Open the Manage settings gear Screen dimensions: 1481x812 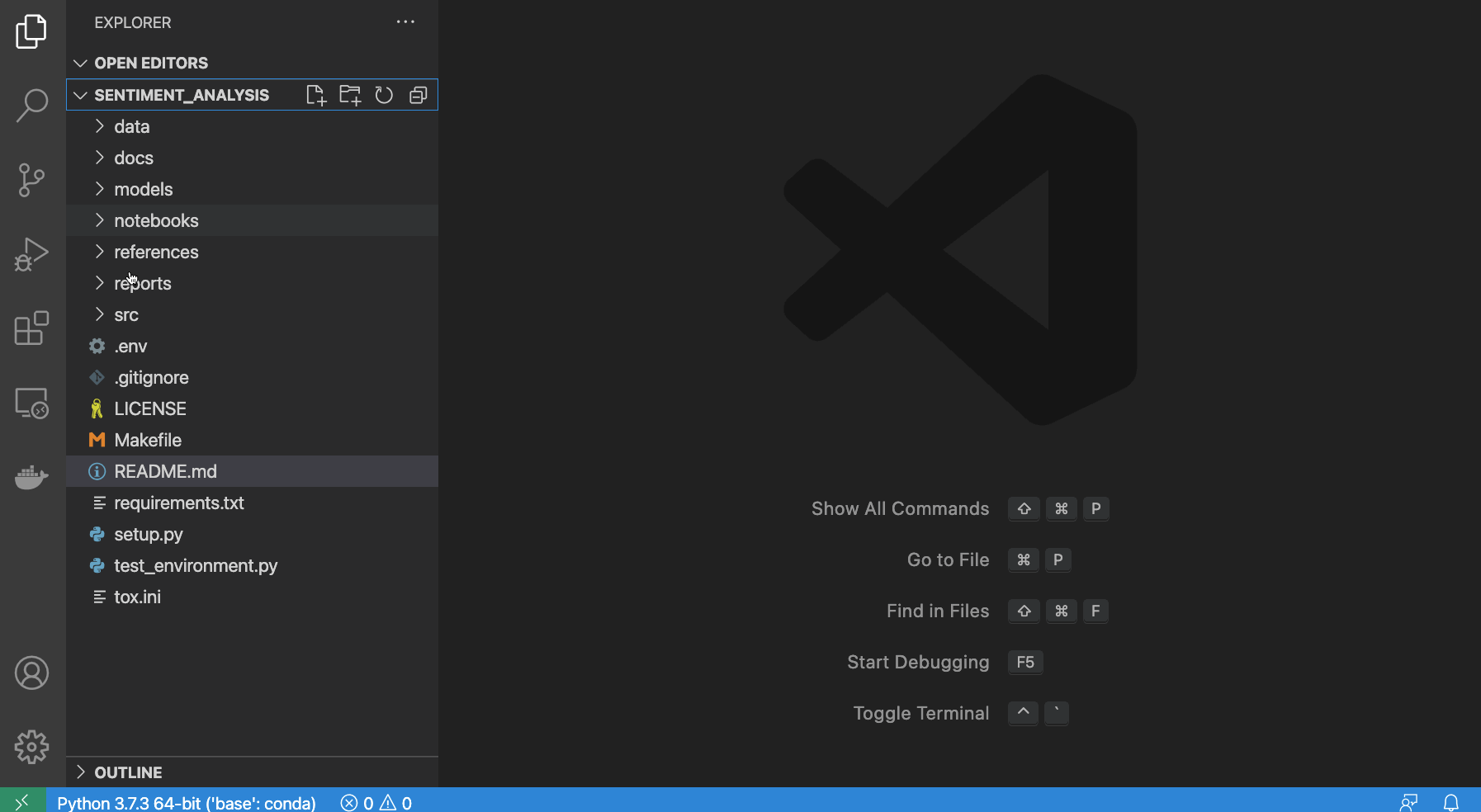point(31,748)
